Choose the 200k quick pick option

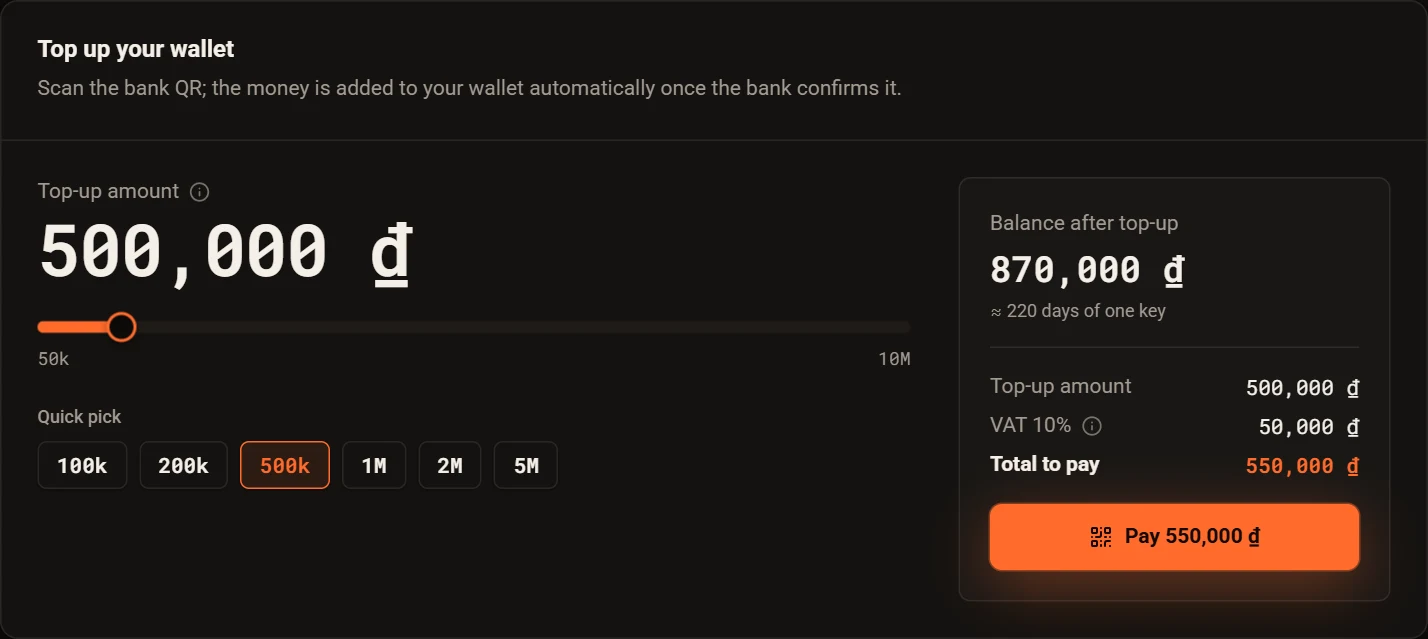184,465
